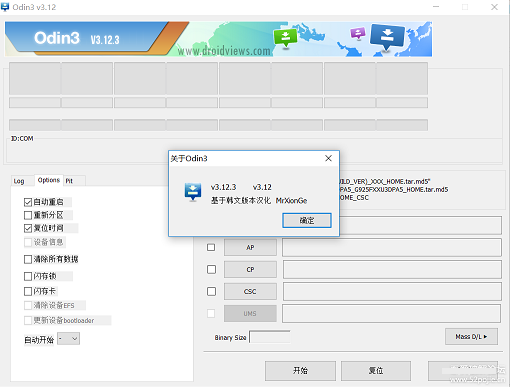Click the green download bubble in banner
This screenshot has height=387, width=511.
[x=285, y=38]
